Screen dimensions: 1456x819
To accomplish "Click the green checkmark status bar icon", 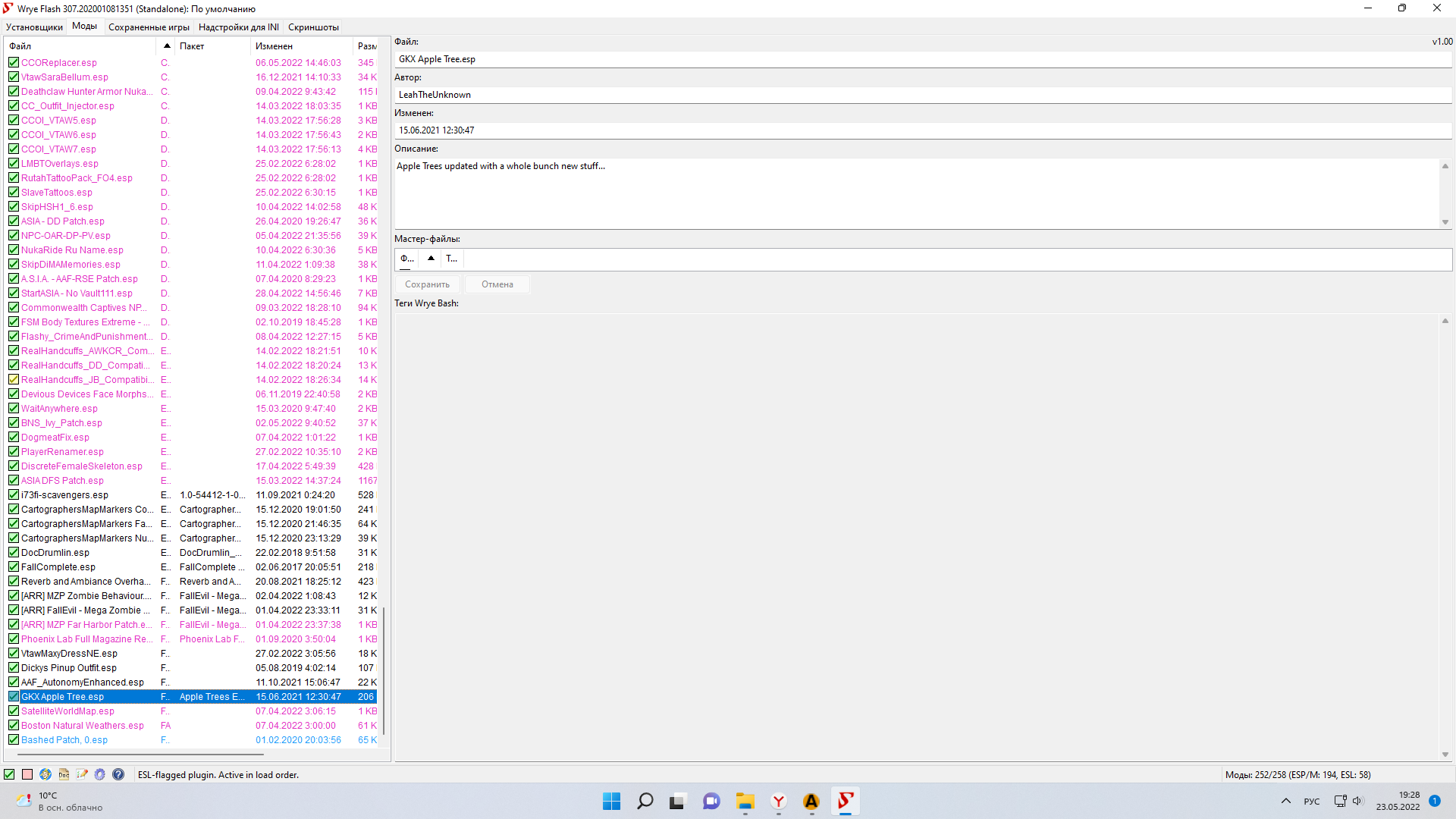I will [x=9, y=774].
